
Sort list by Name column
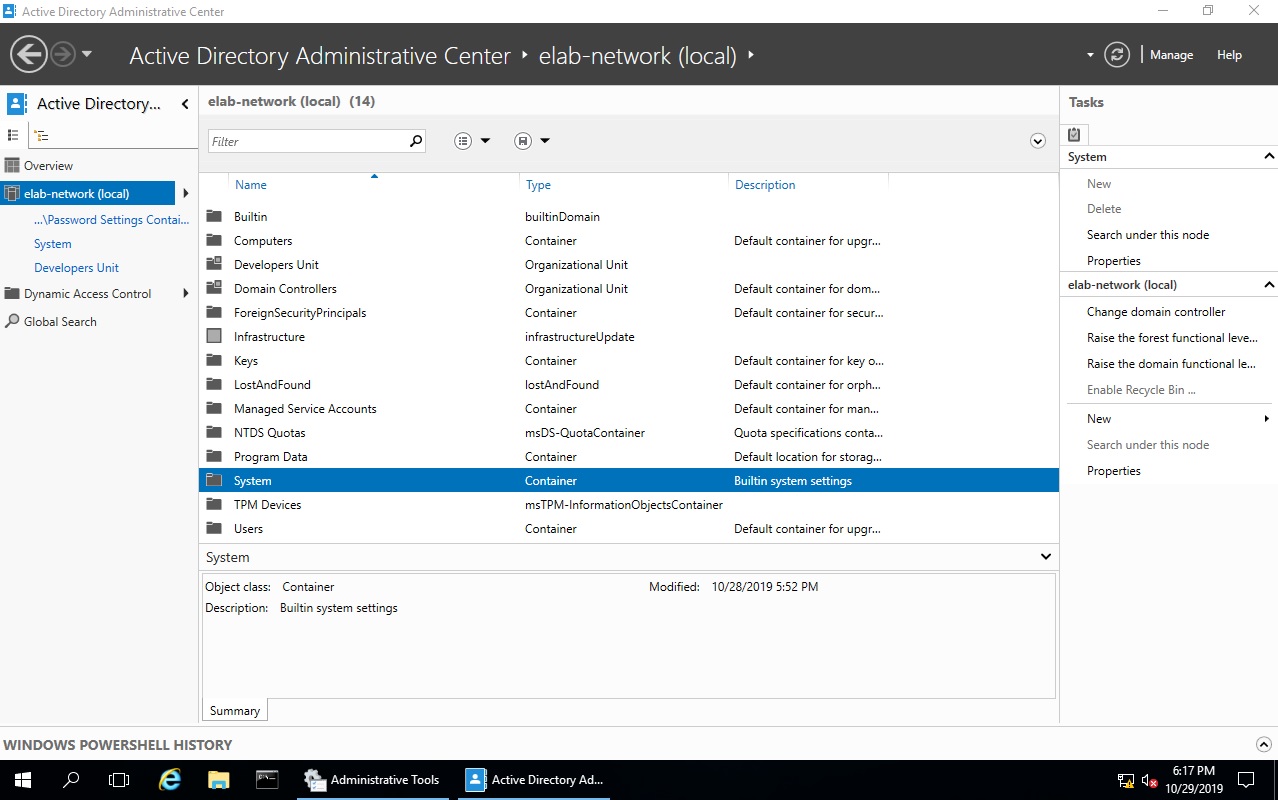(250, 185)
